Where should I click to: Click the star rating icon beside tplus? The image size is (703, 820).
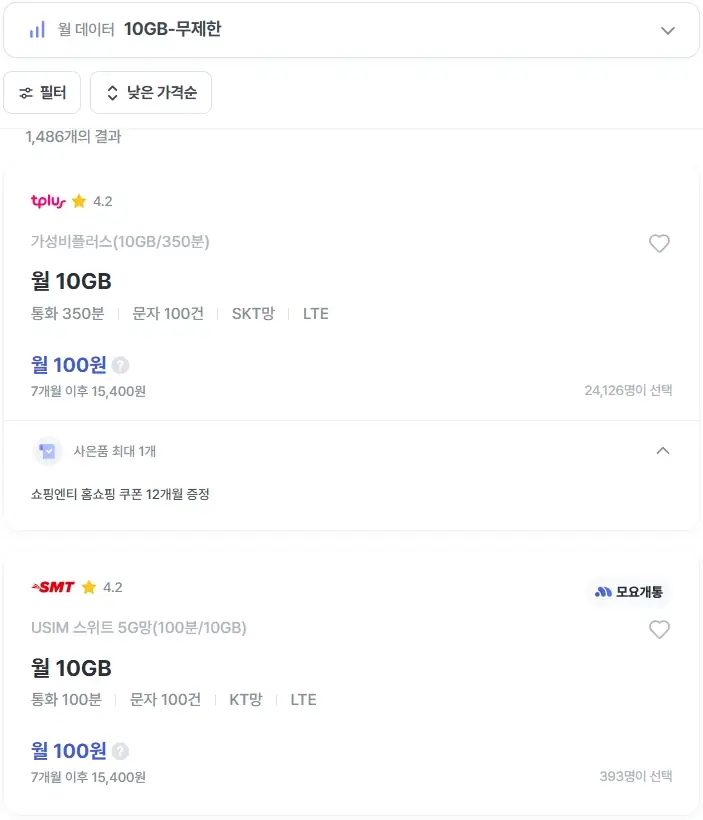coord(79,201)
